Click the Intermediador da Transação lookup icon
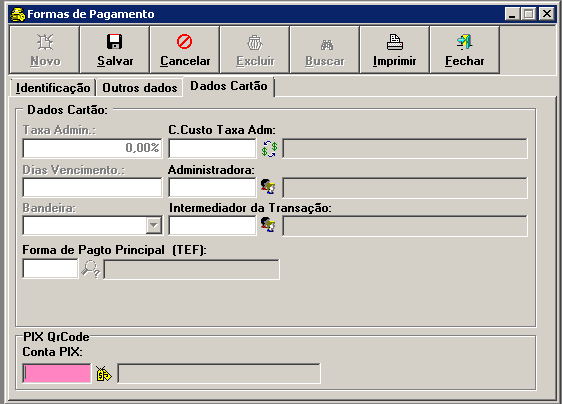Image resolution: width=562 pixels, height=404 pixels. [x=268, y=225]
